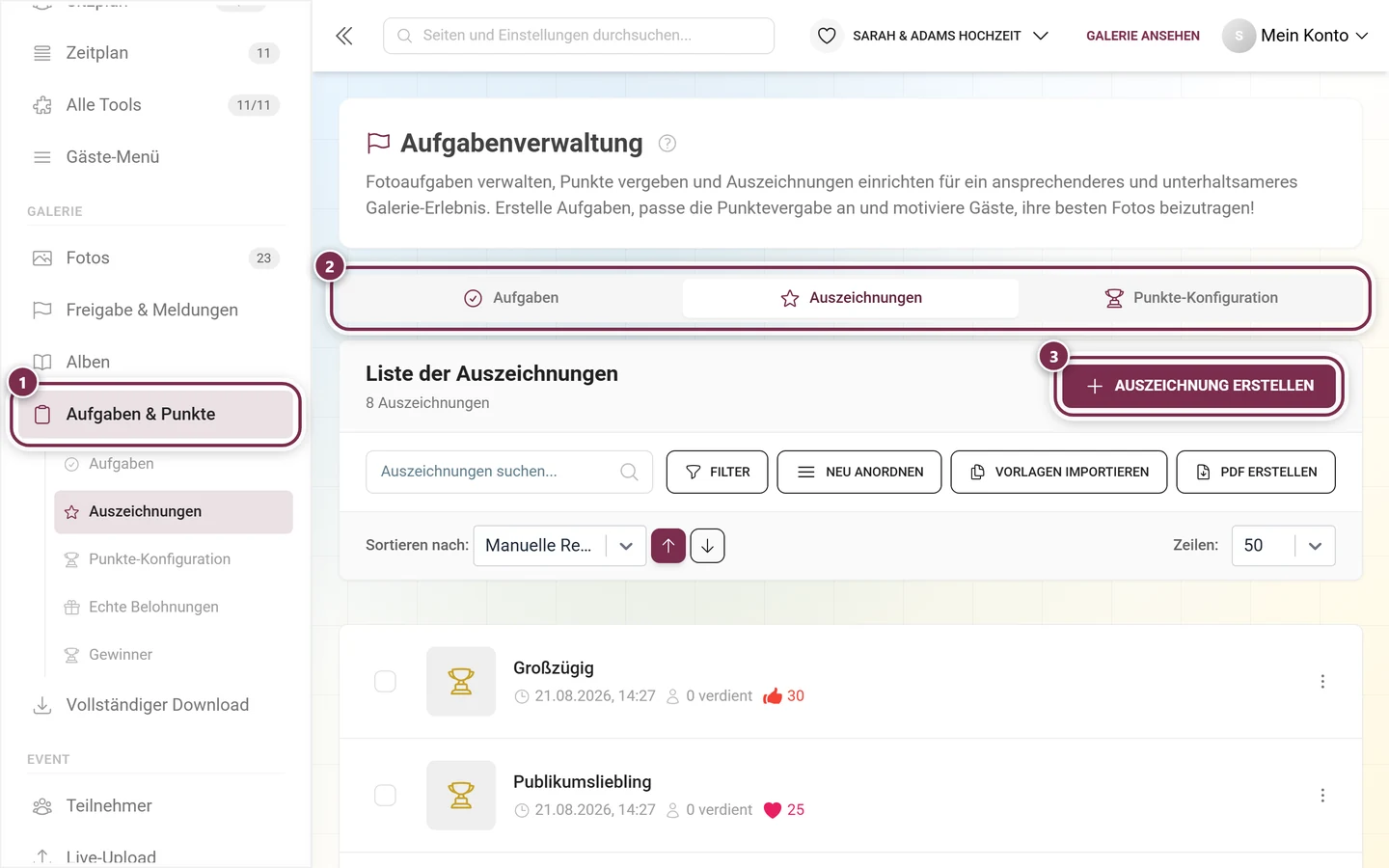Click the thumbs-up icon showing 30

pos(773,696)
